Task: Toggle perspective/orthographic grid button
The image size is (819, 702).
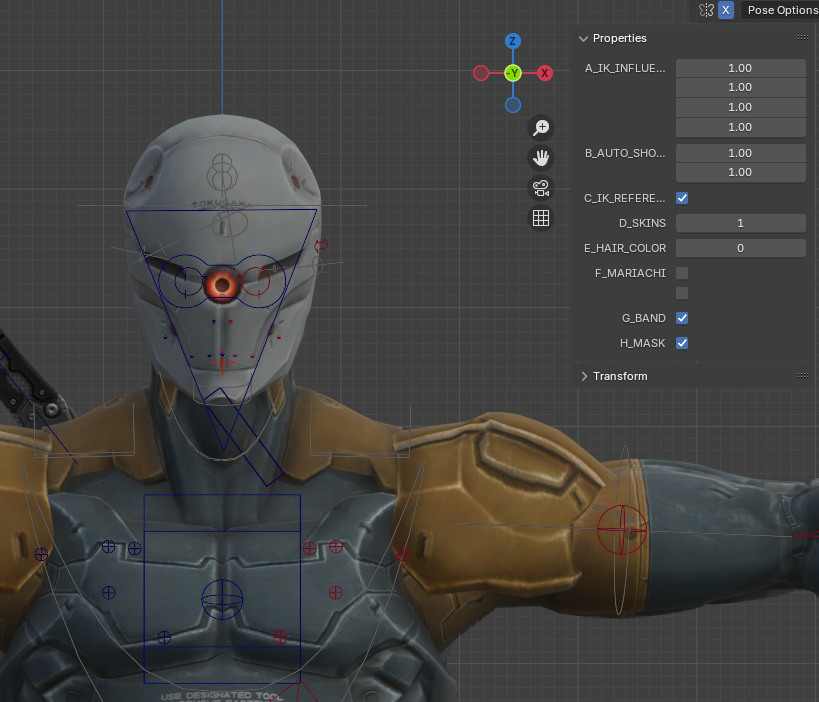Action: (541, 218)
